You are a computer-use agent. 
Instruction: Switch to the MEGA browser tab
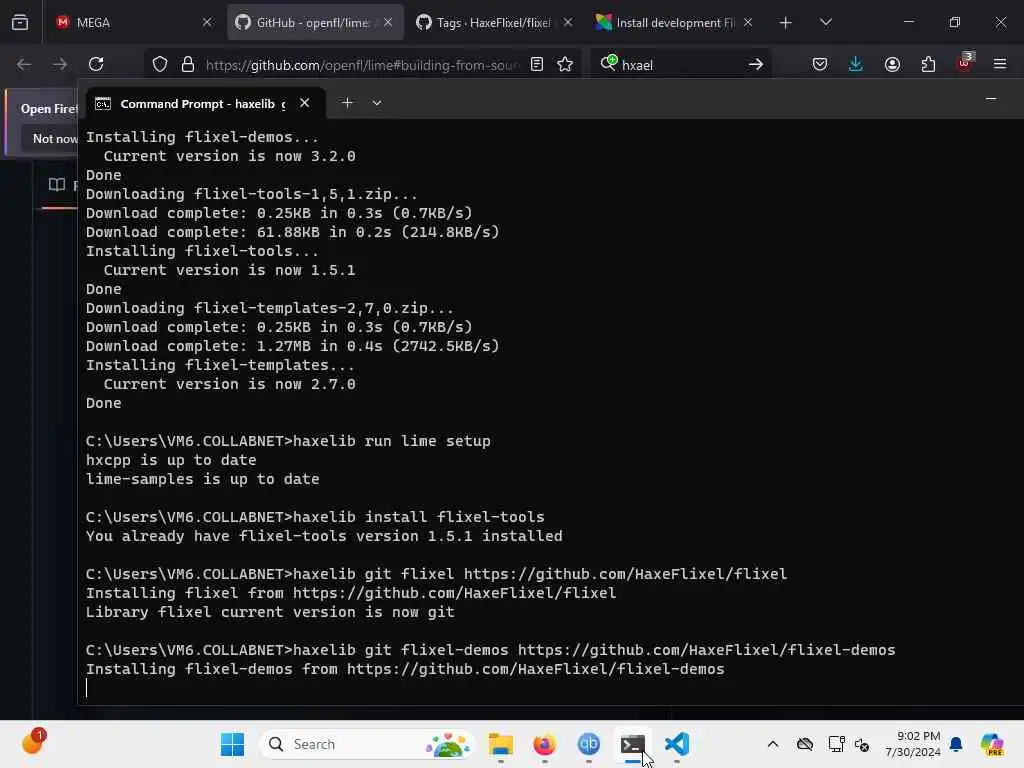[x=133, y=23]
